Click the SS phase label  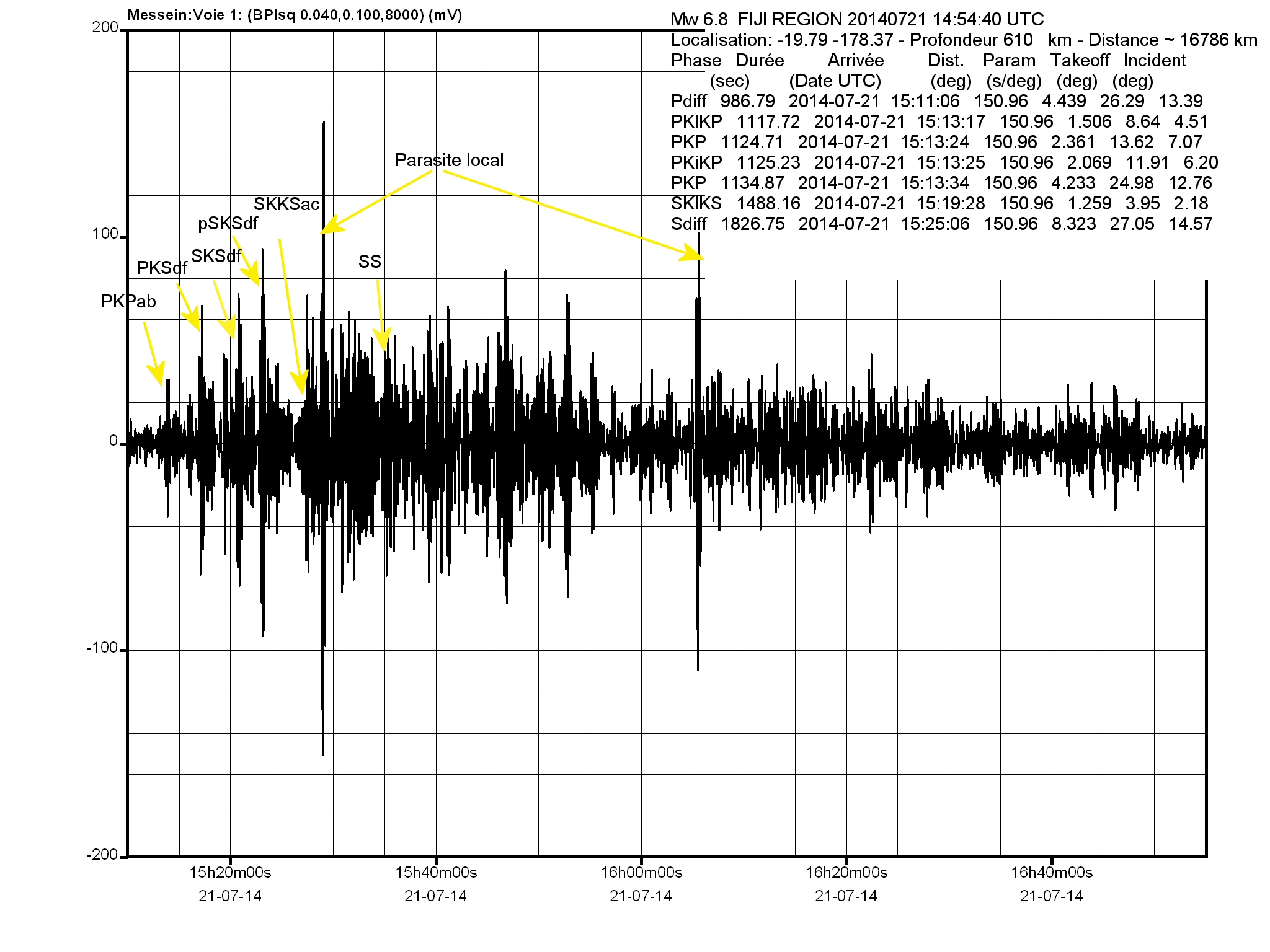pos(370,262)
